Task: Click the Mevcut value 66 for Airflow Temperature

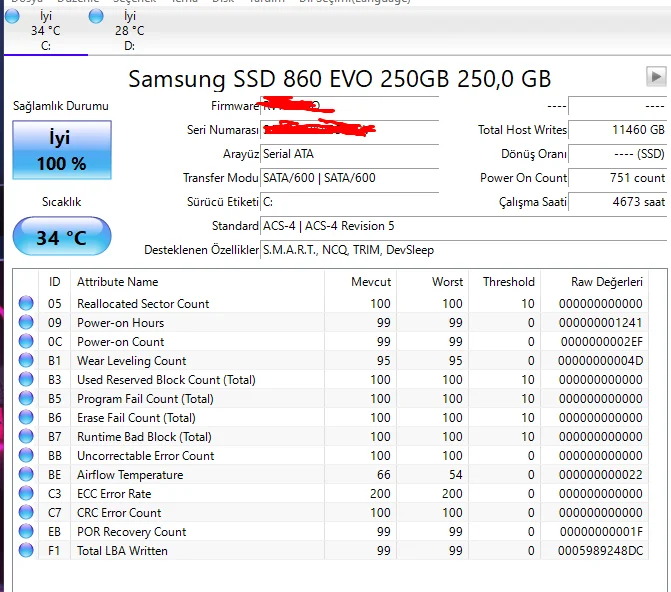Action: 383,475
